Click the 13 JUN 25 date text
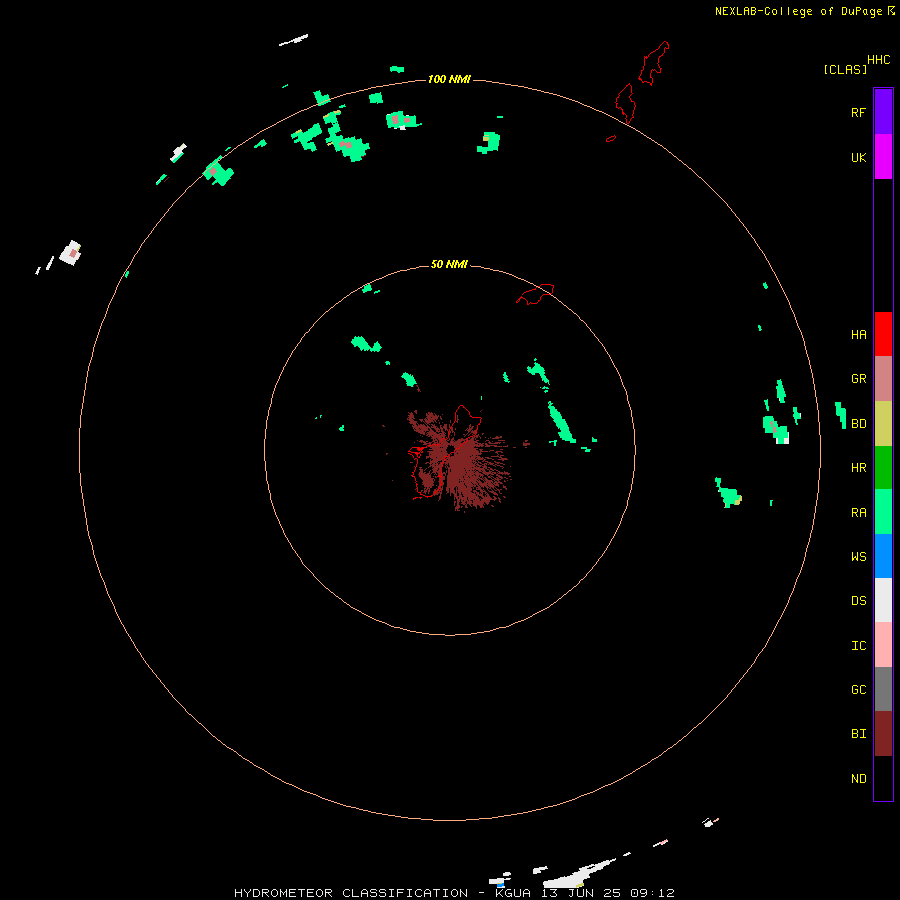 (581, 893)
